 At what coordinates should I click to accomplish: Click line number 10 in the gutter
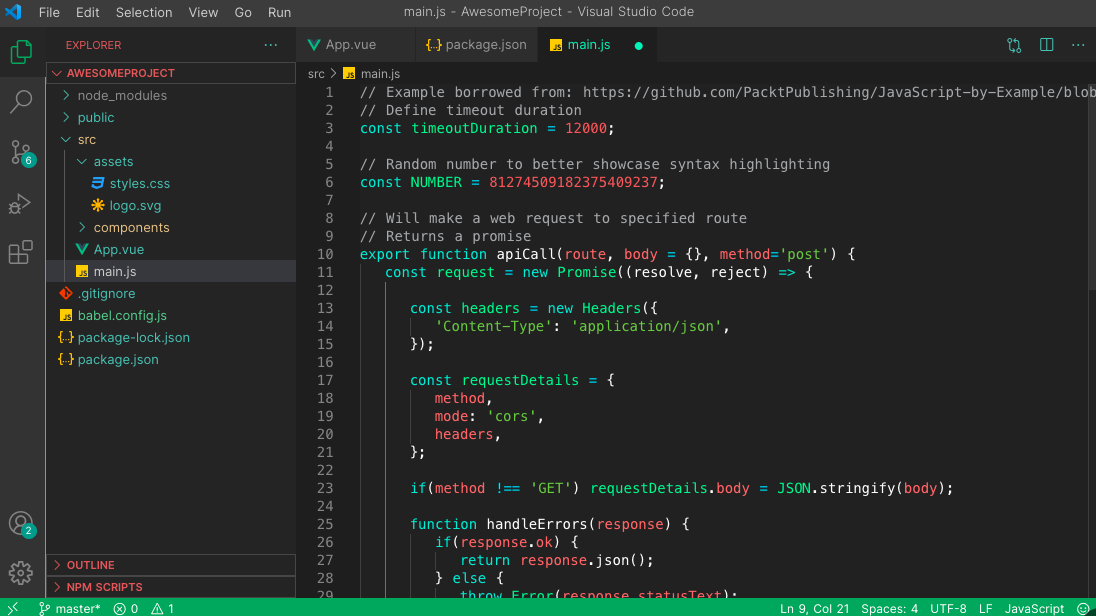click(325, 254)
